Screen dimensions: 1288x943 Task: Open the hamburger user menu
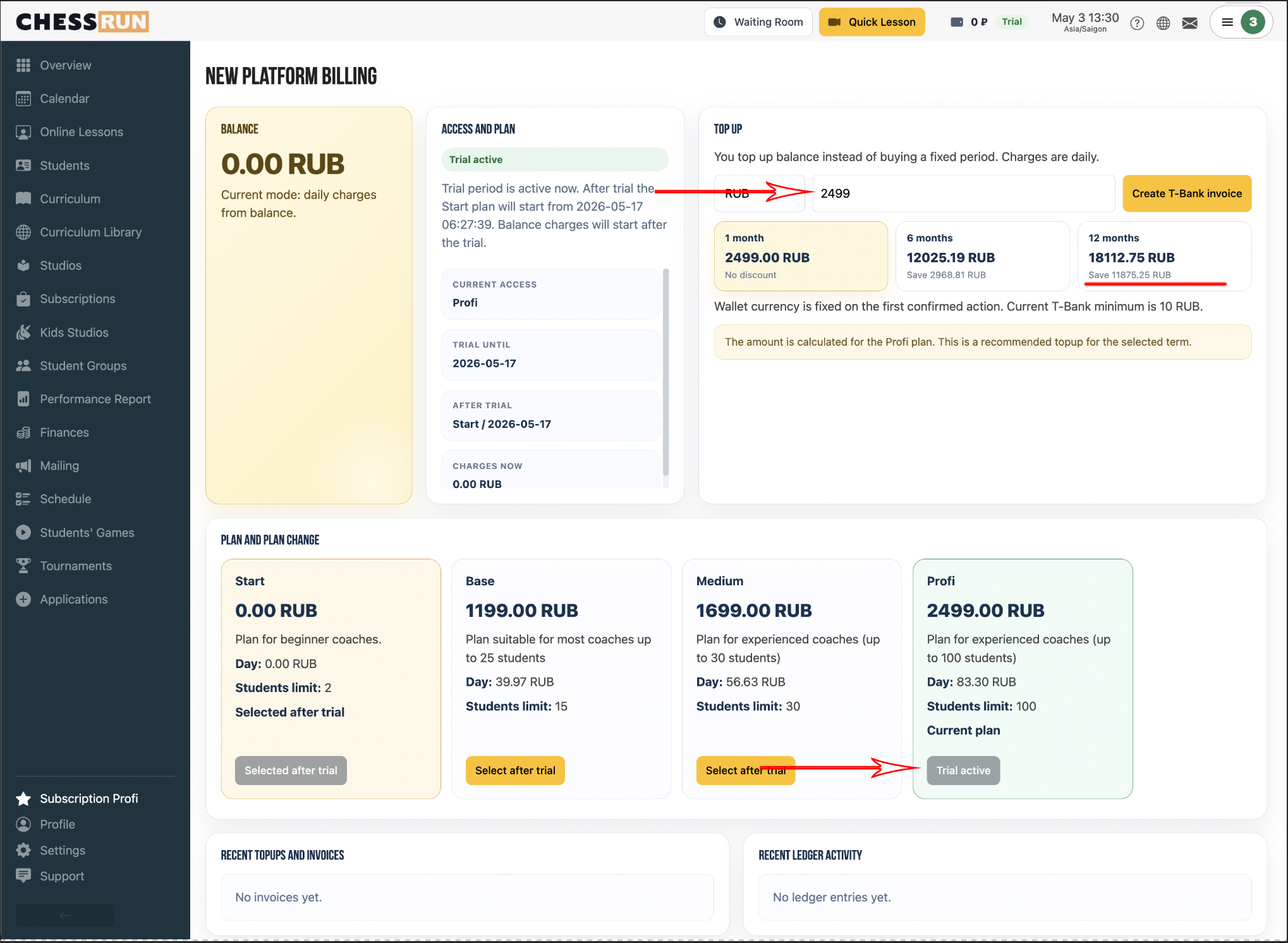coord(1227,22)
